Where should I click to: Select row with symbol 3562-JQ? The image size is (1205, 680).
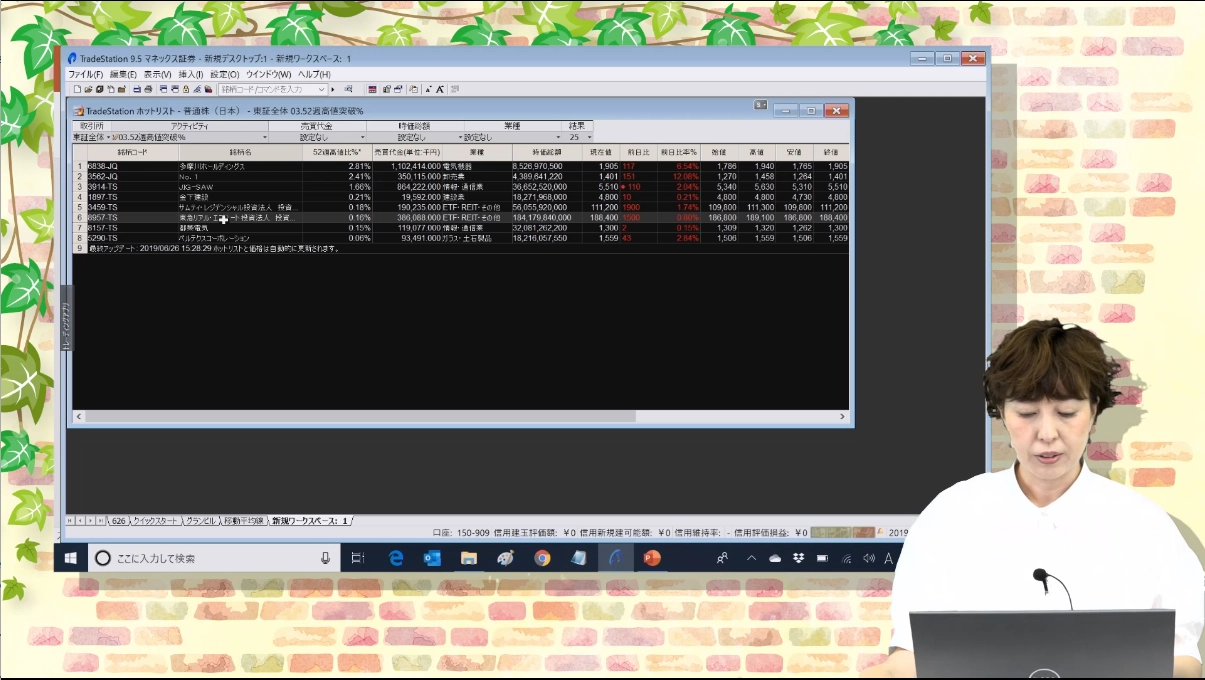[x=461, y=176]
